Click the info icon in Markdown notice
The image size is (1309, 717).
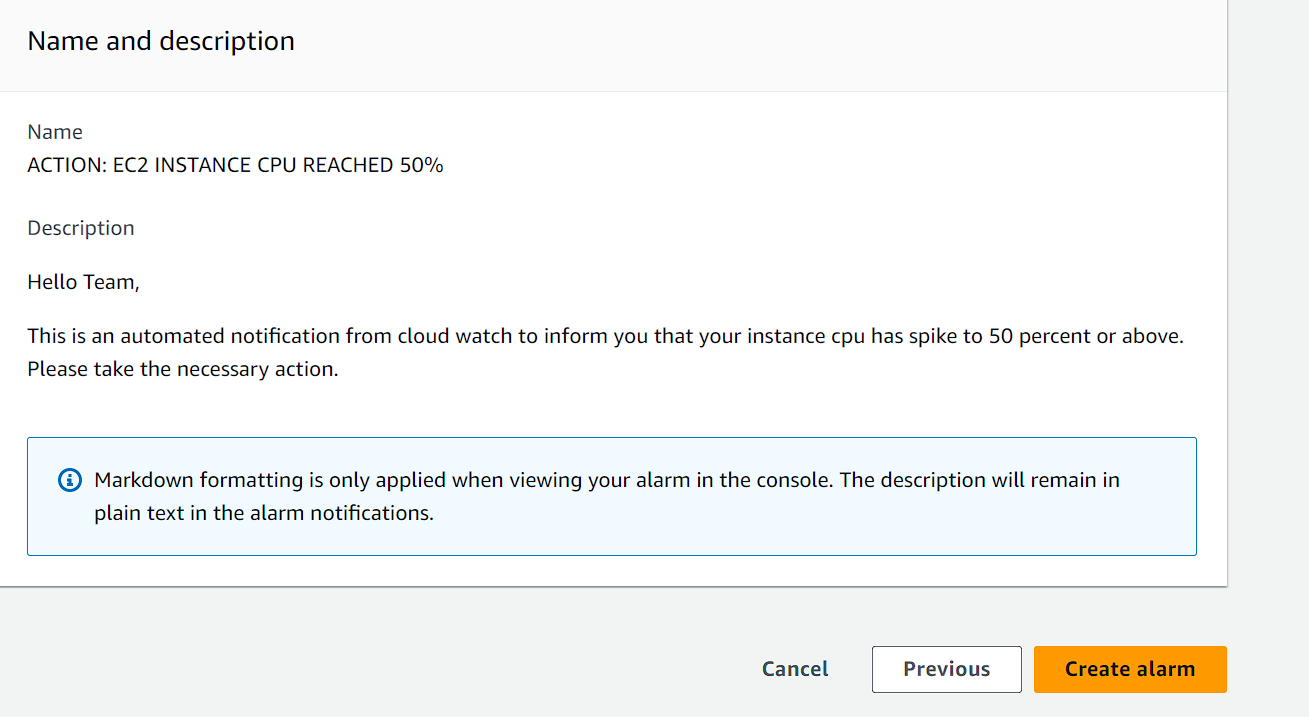[x=69, y=480]
